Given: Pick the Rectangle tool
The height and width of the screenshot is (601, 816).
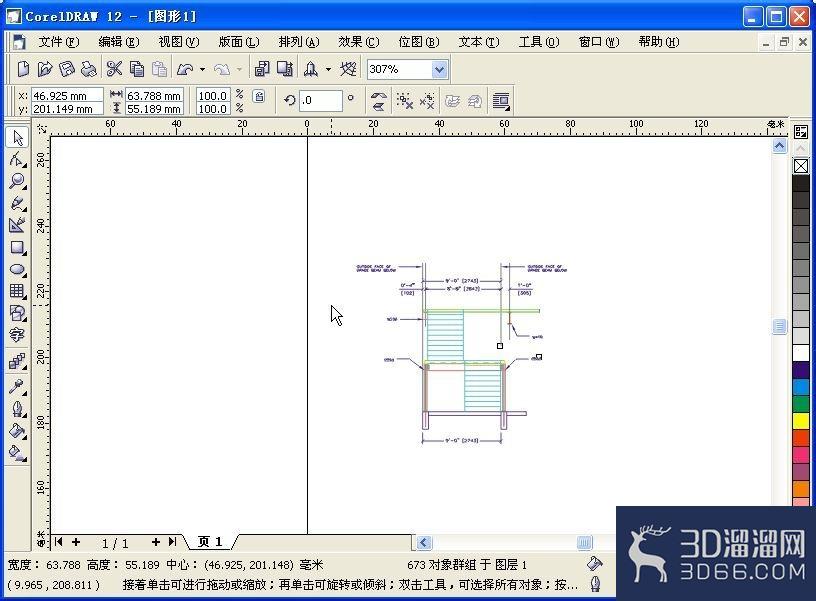Looking at the screenshot, I should click(17, 247).
